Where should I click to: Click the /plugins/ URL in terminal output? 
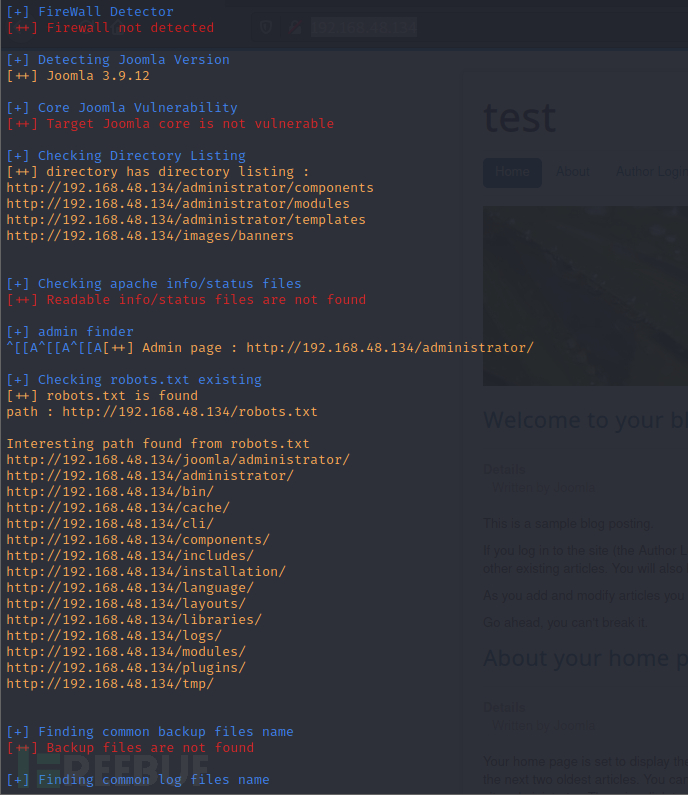tap(126, 668)
